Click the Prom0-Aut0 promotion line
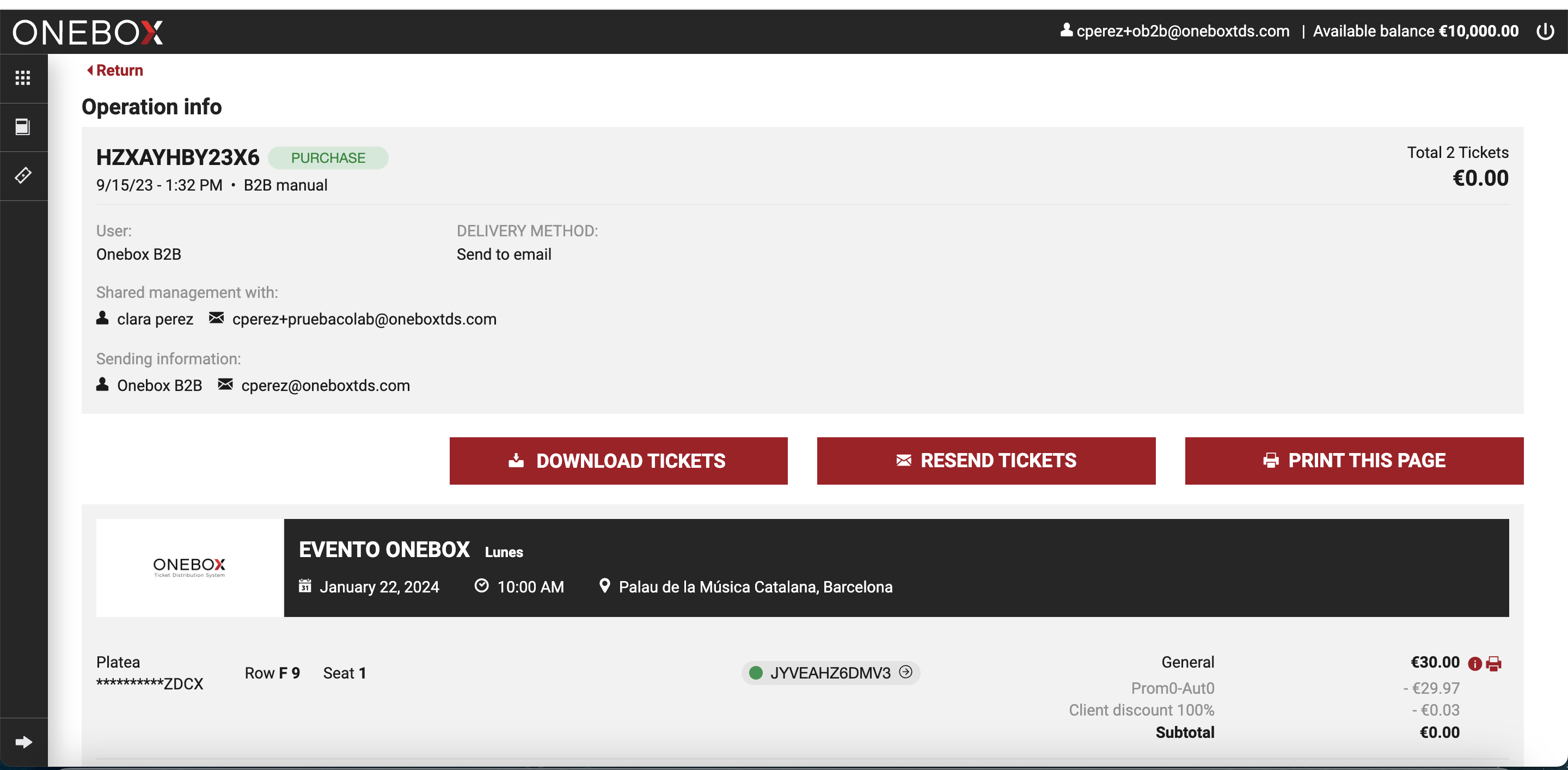Viewport: 1568px width, 770px height. (1172, 688)
